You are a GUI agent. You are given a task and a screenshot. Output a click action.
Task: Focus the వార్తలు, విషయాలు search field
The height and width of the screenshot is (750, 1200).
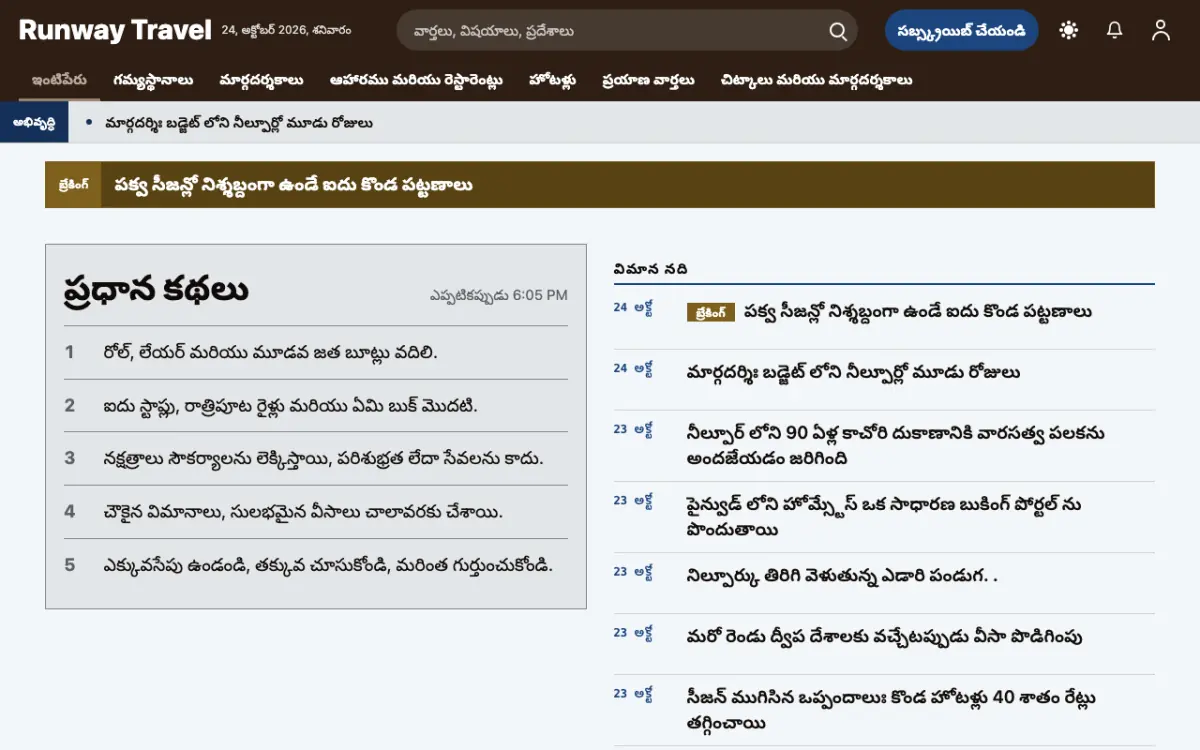coord(627,30)
